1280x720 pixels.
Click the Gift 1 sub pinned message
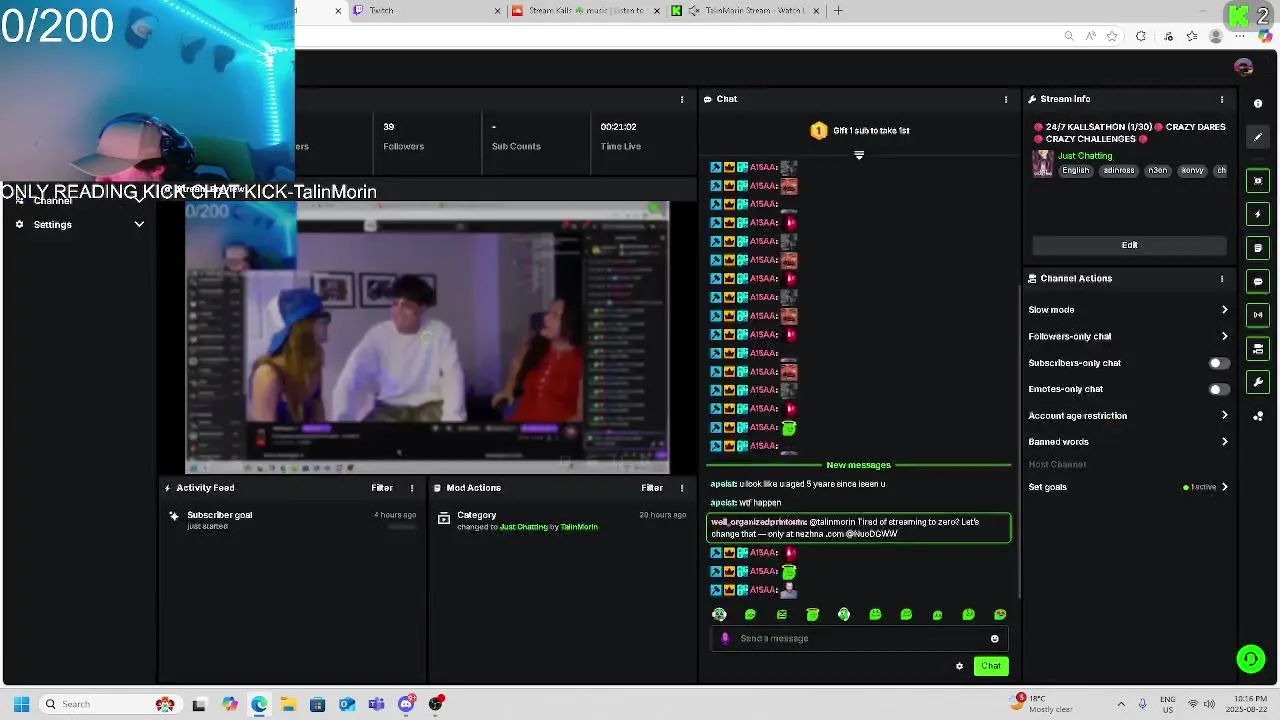860,131
